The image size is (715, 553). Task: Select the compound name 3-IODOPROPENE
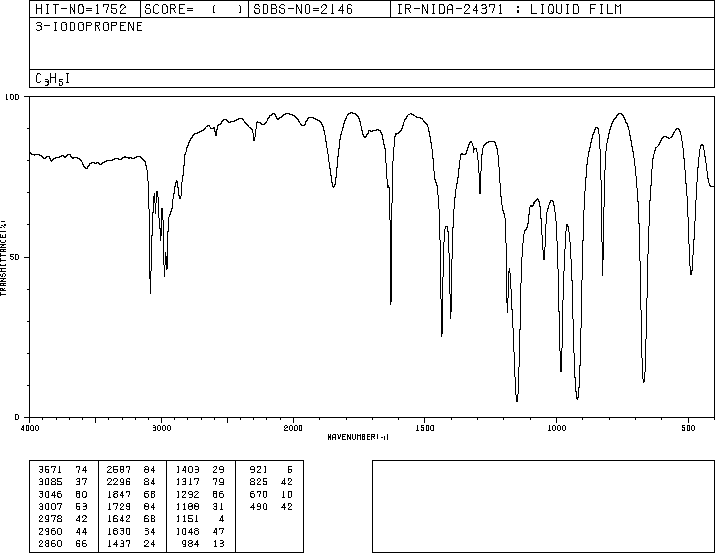tap(89, 26)
